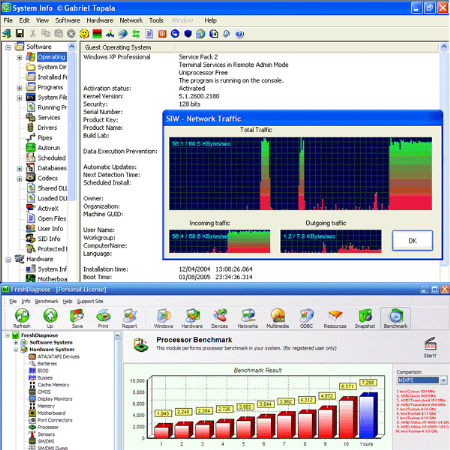450x450 pixels.
Task: Click the Guest Operating System column header
Action: (x=128, y=47)
